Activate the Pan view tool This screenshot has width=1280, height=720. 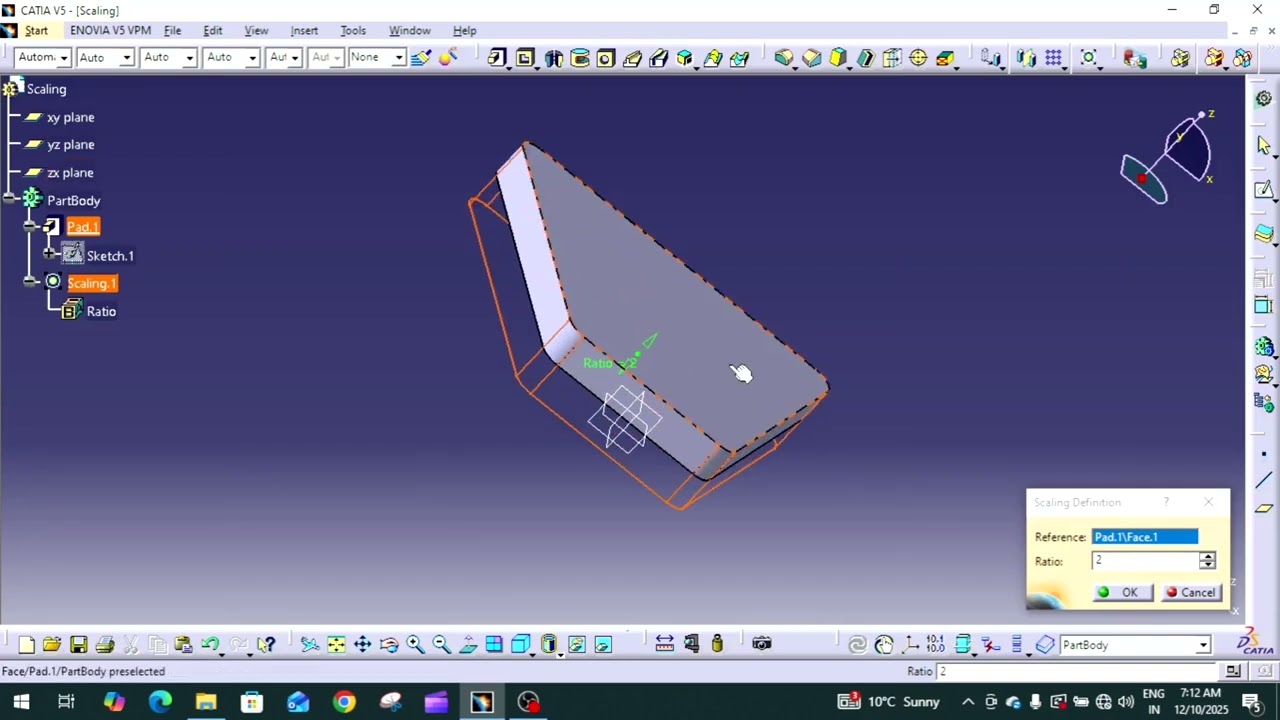point(363,645)
